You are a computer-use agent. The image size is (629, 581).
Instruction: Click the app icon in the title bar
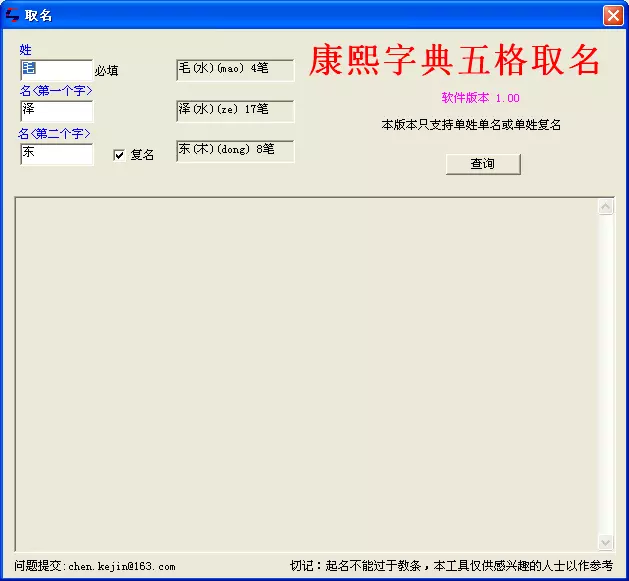point(12,15)
